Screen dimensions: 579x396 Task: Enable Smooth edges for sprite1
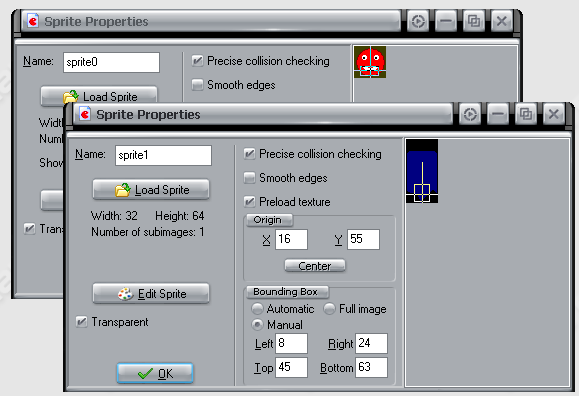250,178
